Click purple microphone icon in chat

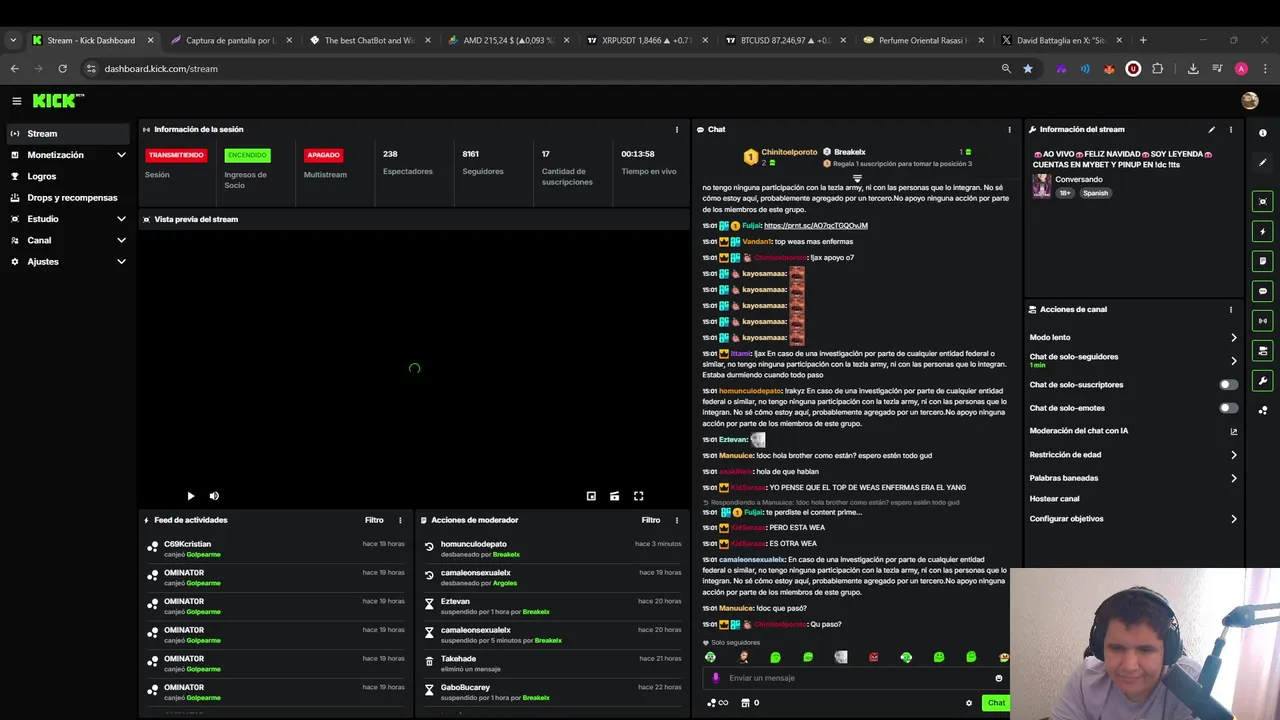click(x=715, y=678)
